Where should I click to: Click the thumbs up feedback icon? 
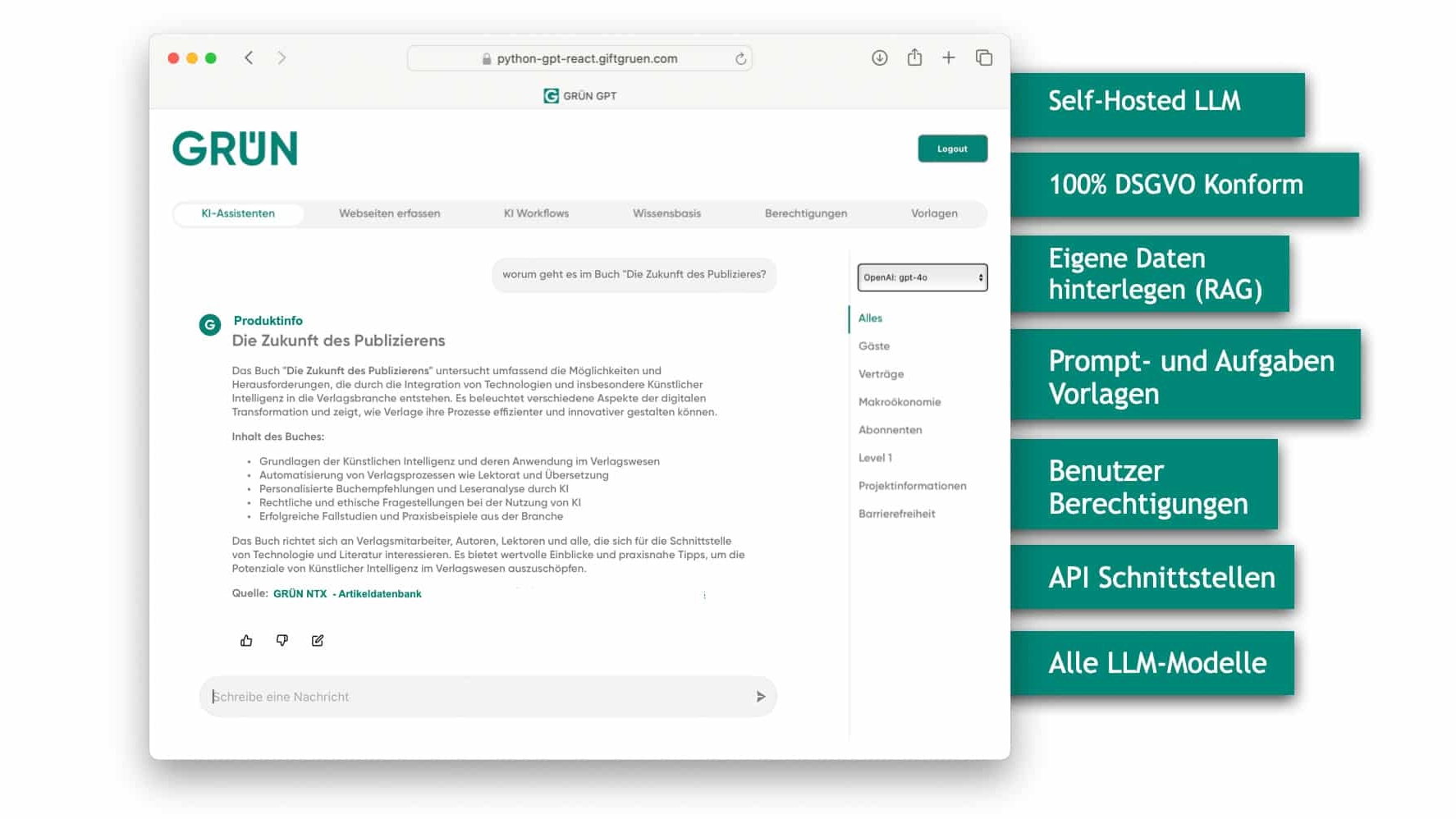click(x=246, y=640)
